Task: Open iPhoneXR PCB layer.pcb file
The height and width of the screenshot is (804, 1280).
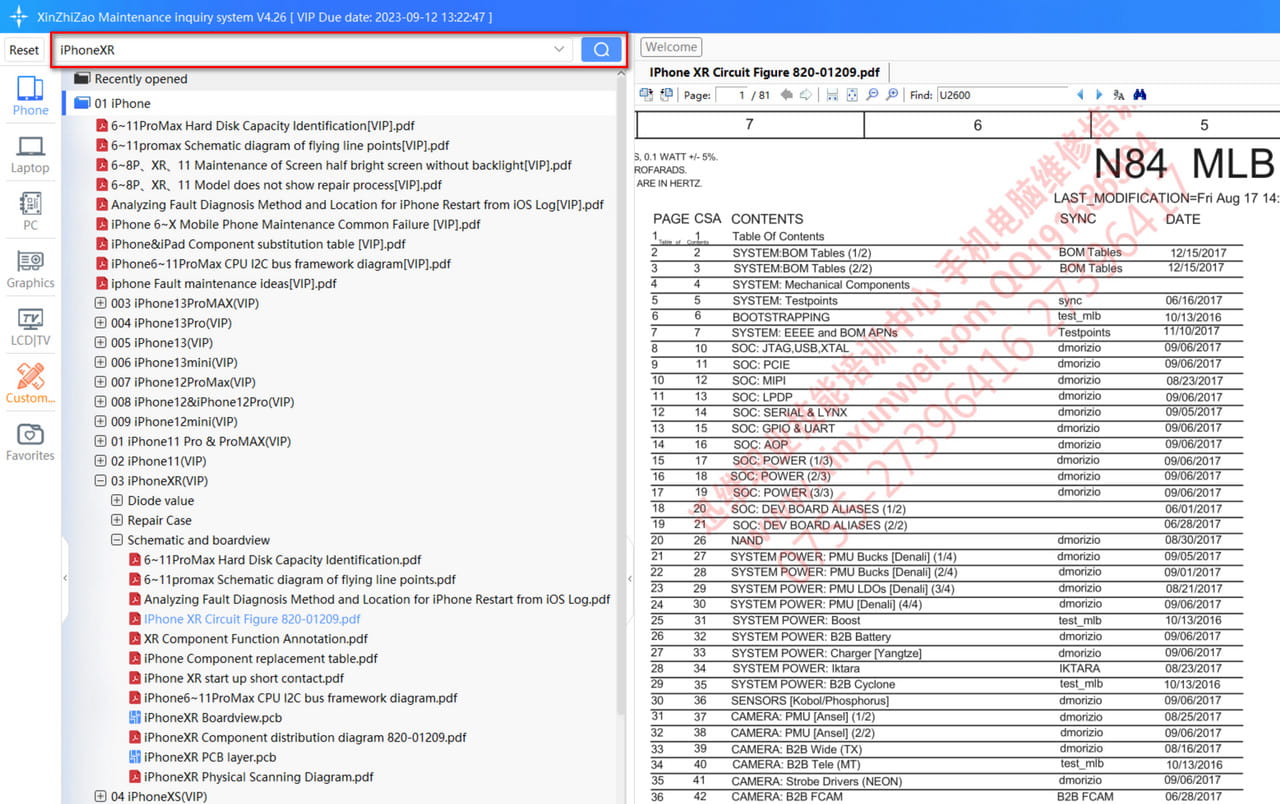Action: 209,757
